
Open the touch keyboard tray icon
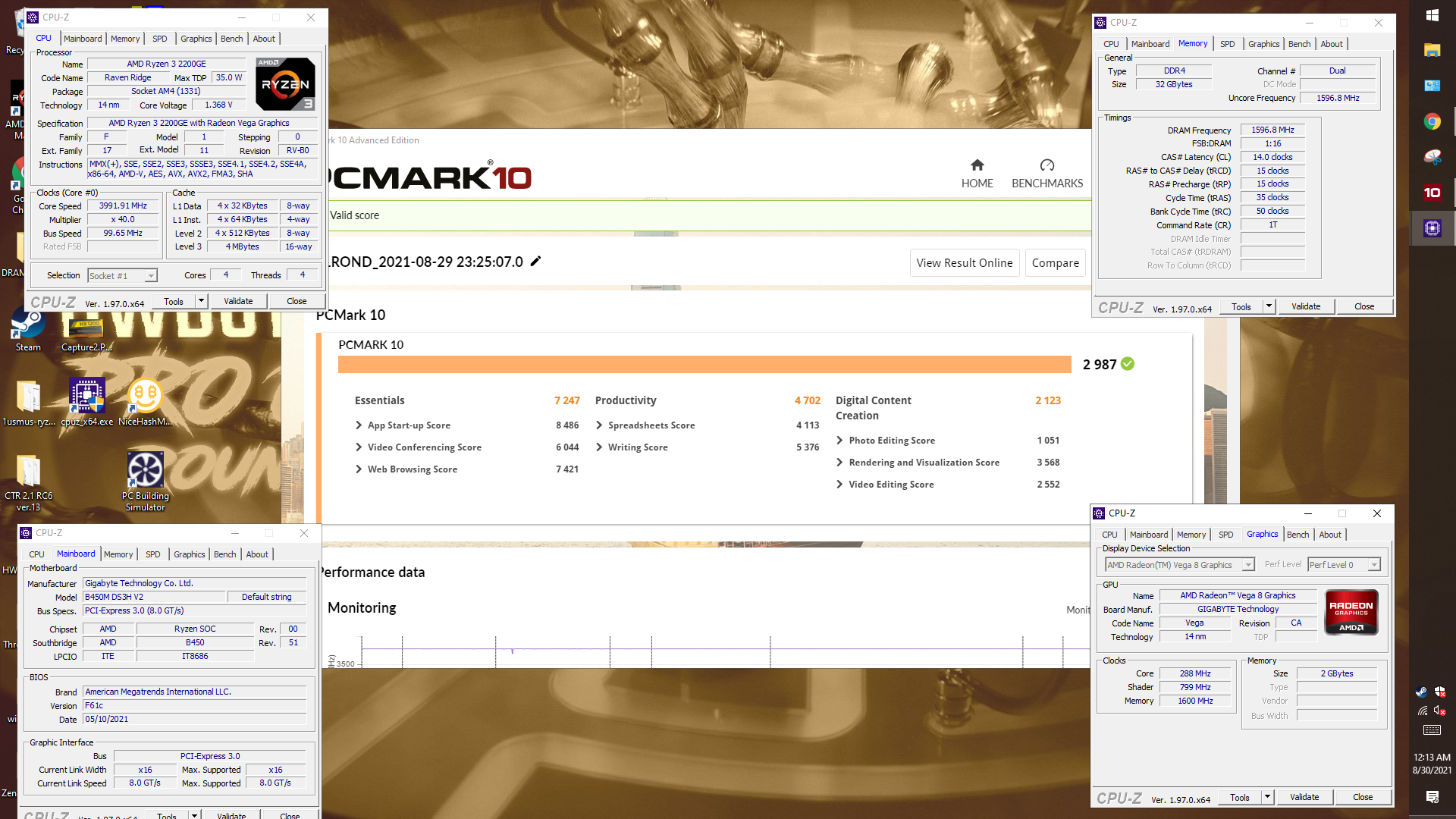click(1432, 730)
